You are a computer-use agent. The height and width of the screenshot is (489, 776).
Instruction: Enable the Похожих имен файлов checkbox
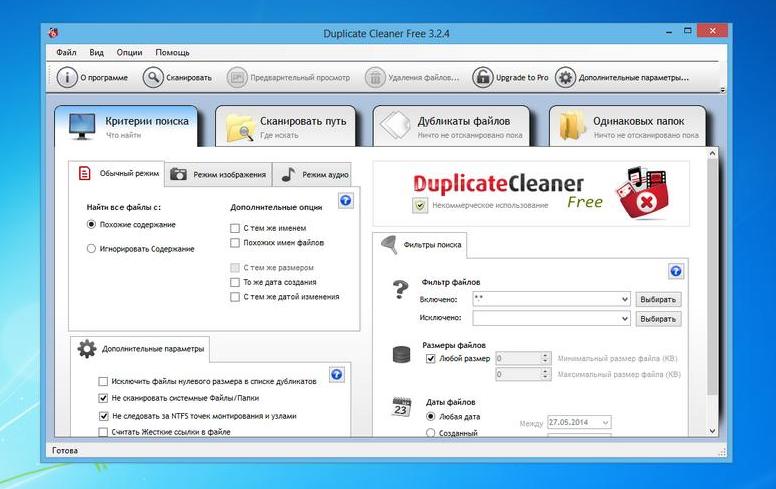point(235,243)
